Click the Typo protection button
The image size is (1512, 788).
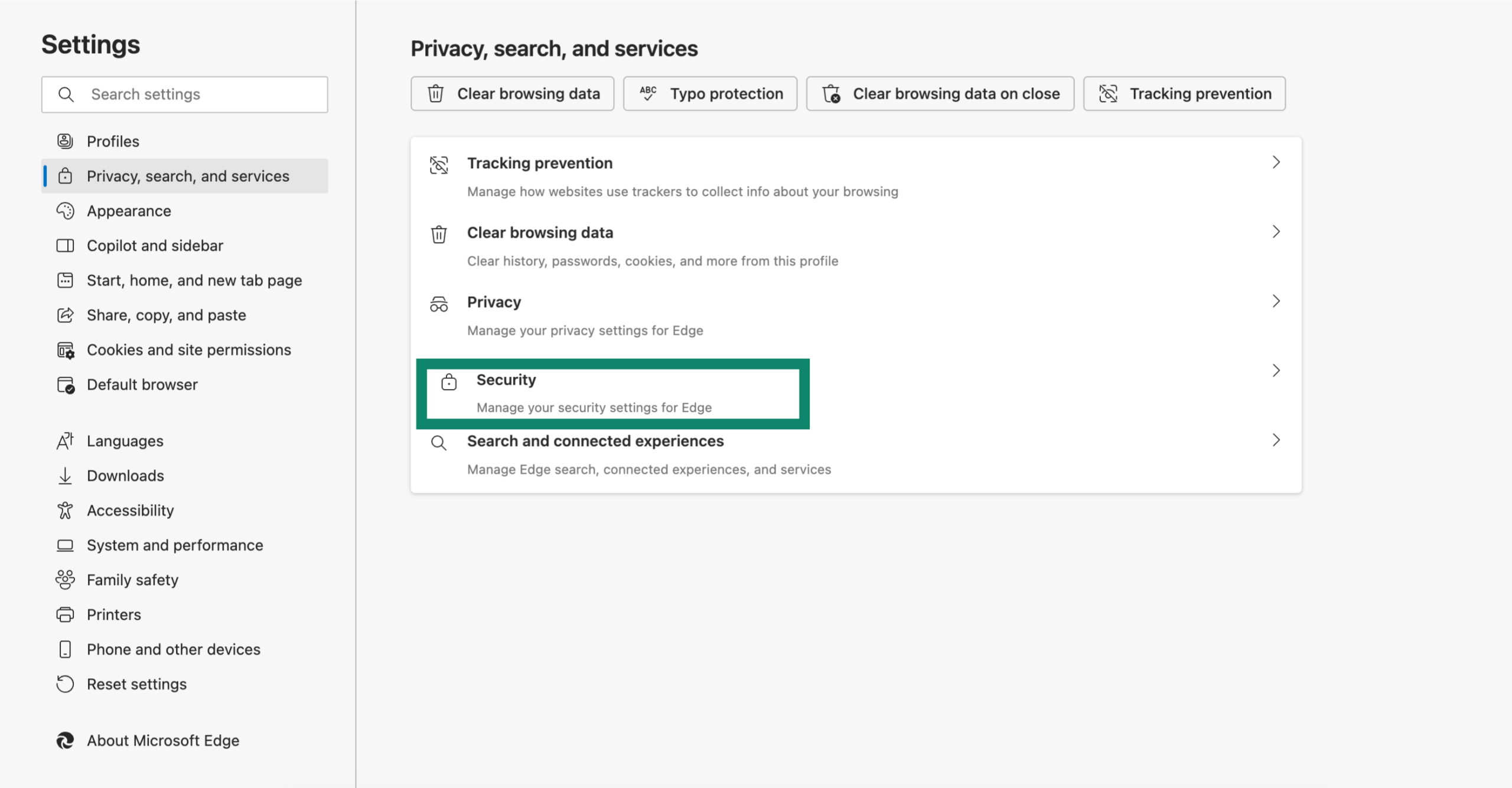coord(710,94)
